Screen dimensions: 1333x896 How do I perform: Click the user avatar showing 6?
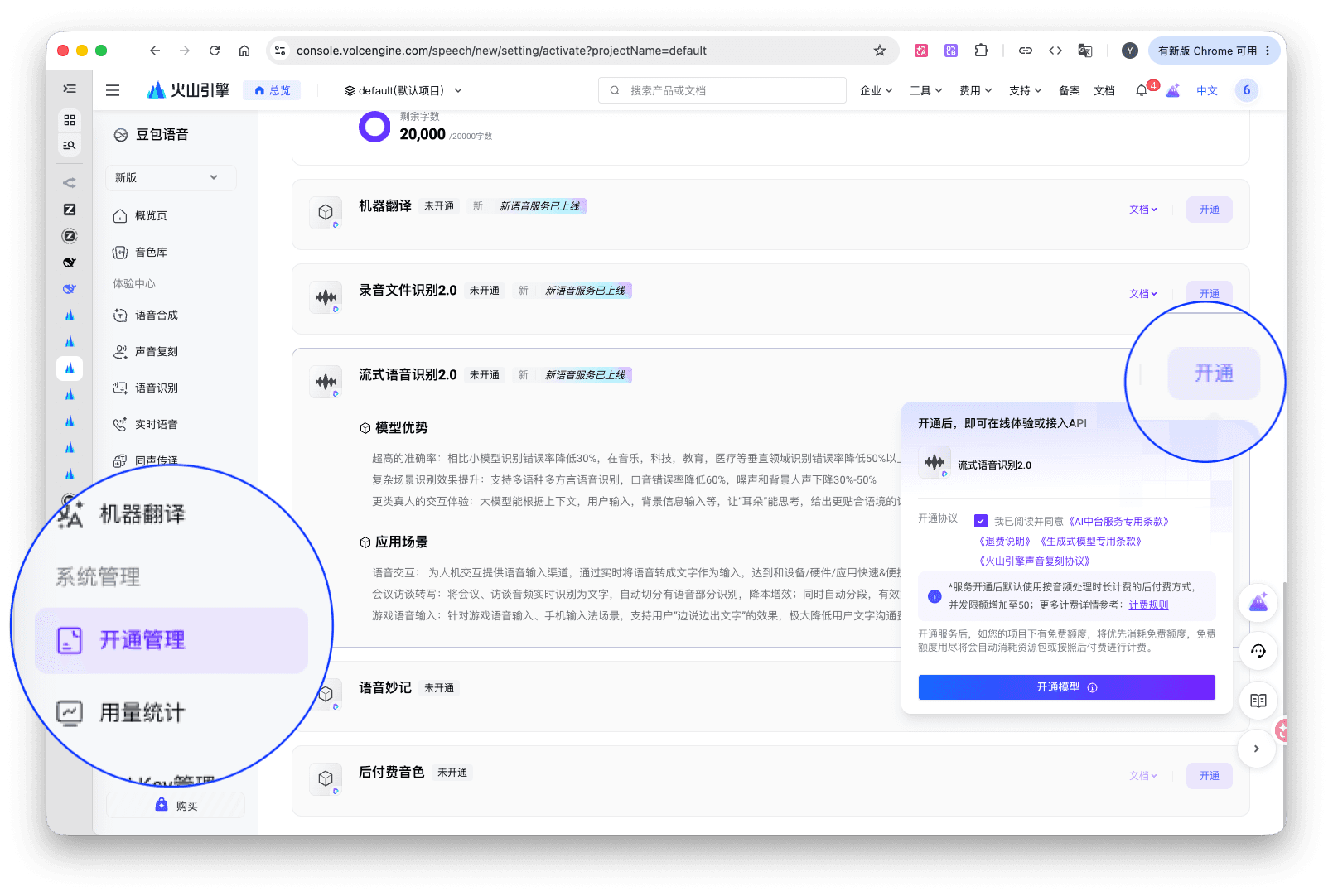(1246, 90)
